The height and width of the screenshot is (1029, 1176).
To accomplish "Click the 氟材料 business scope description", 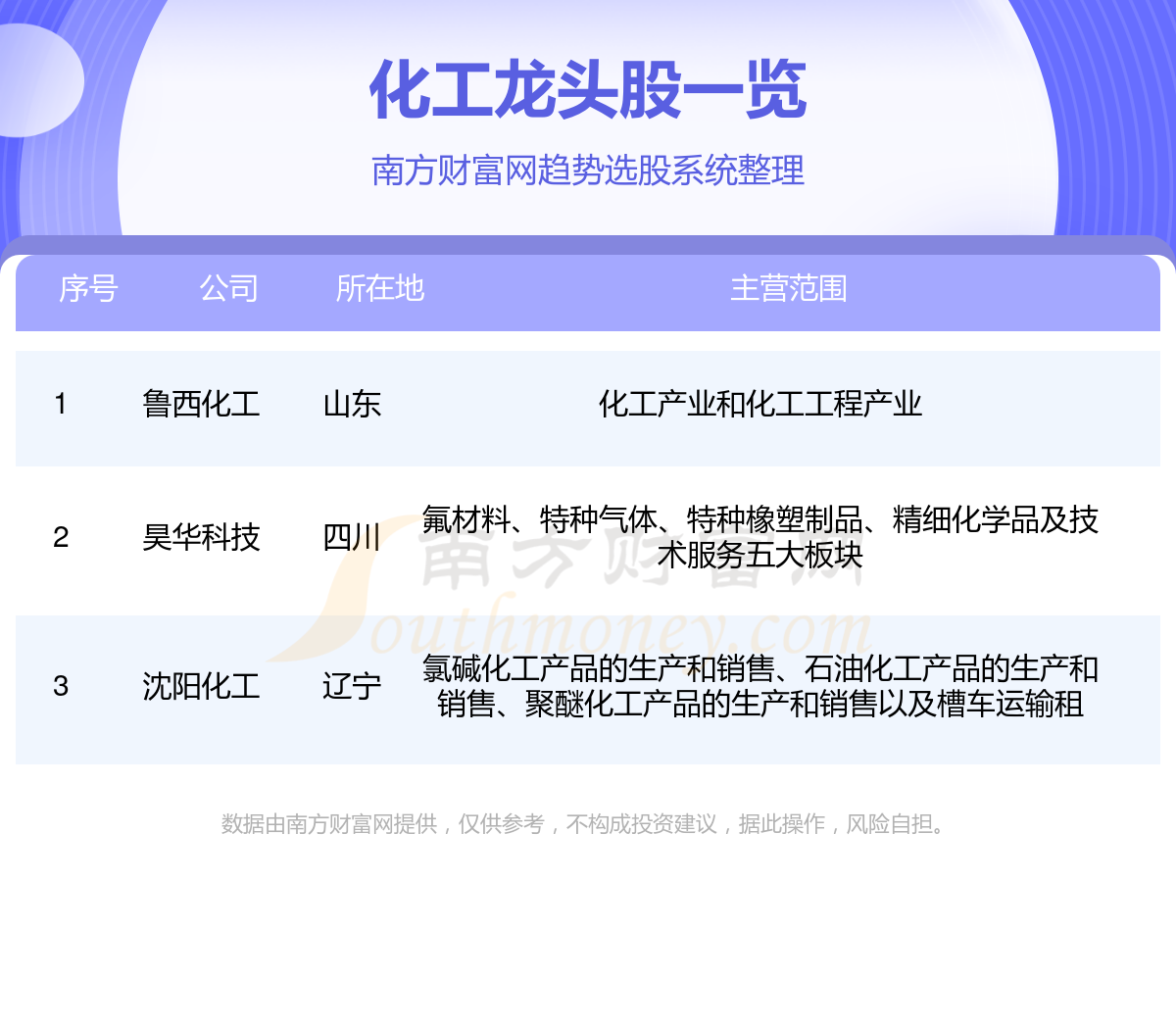I will click(x=760, y=537).
